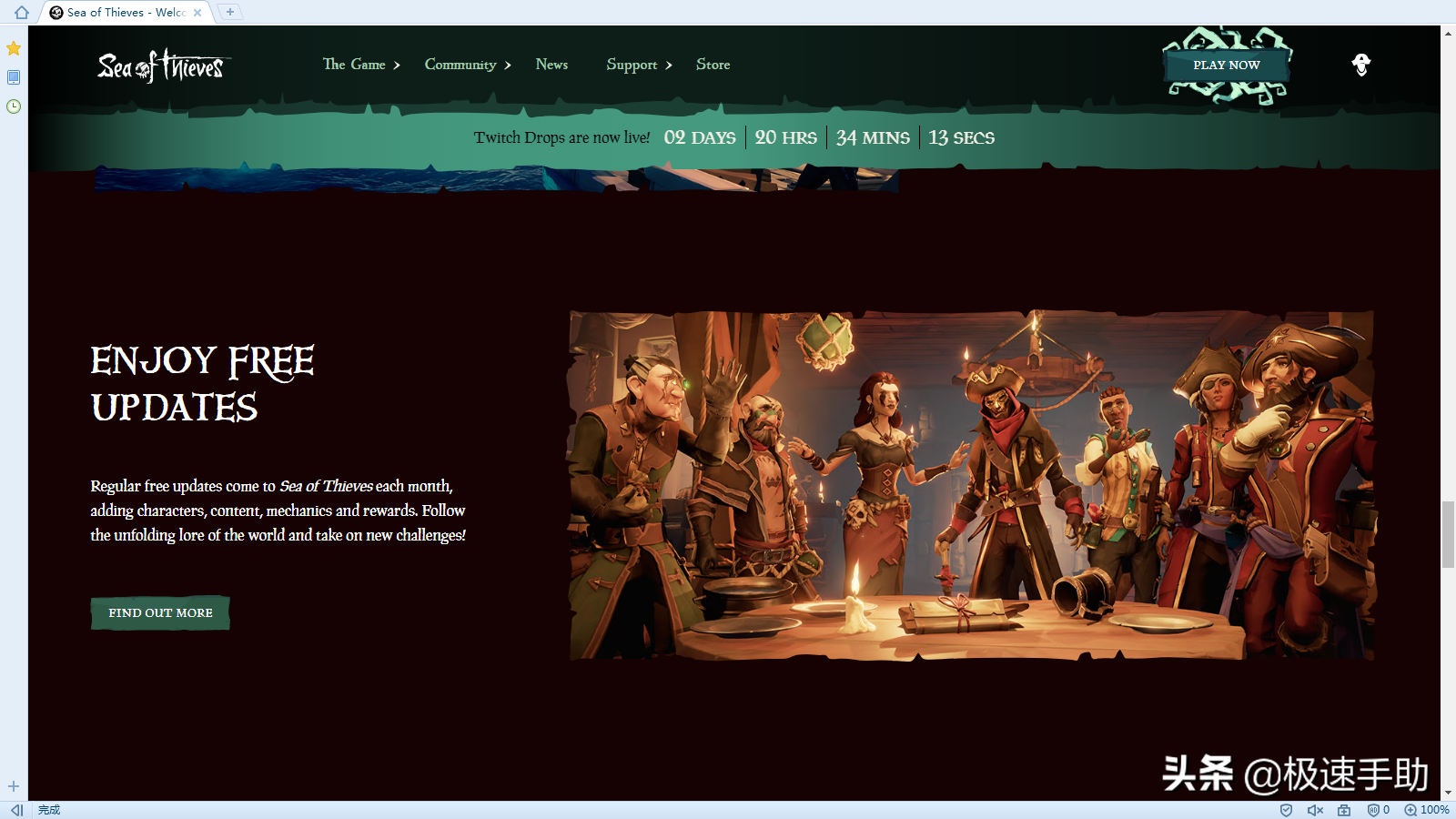Expand the Community menu
Screen dimensions: 1456x819
[468, 65]
